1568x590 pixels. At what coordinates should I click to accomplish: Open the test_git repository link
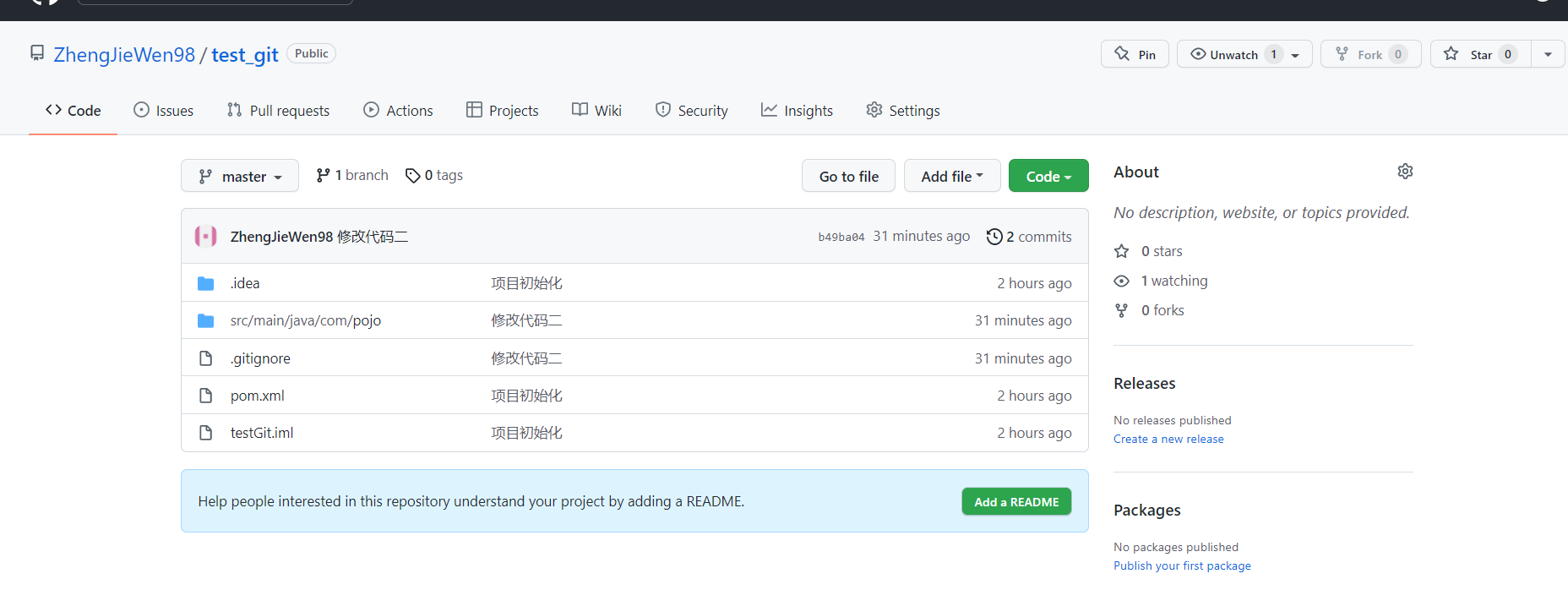tap(245, 55)
